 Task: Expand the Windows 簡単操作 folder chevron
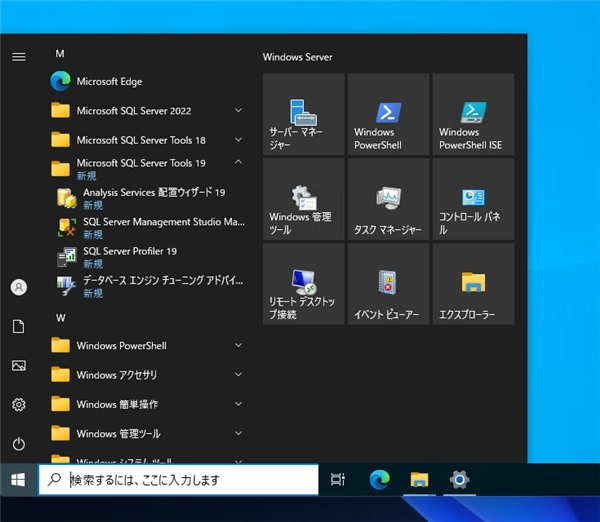click(x=238, y=404)
